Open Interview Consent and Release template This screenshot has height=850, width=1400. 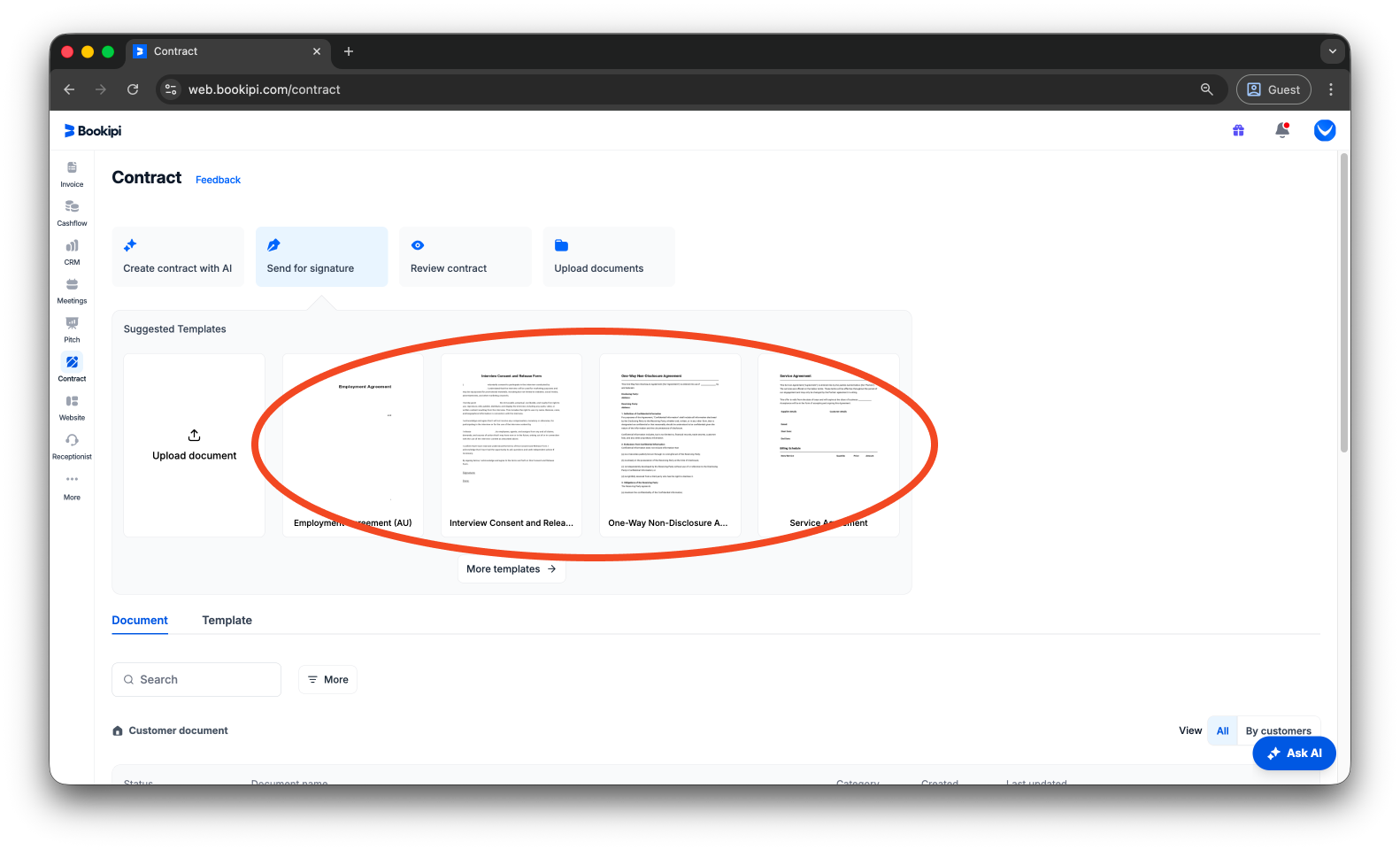tap(512, 445)
